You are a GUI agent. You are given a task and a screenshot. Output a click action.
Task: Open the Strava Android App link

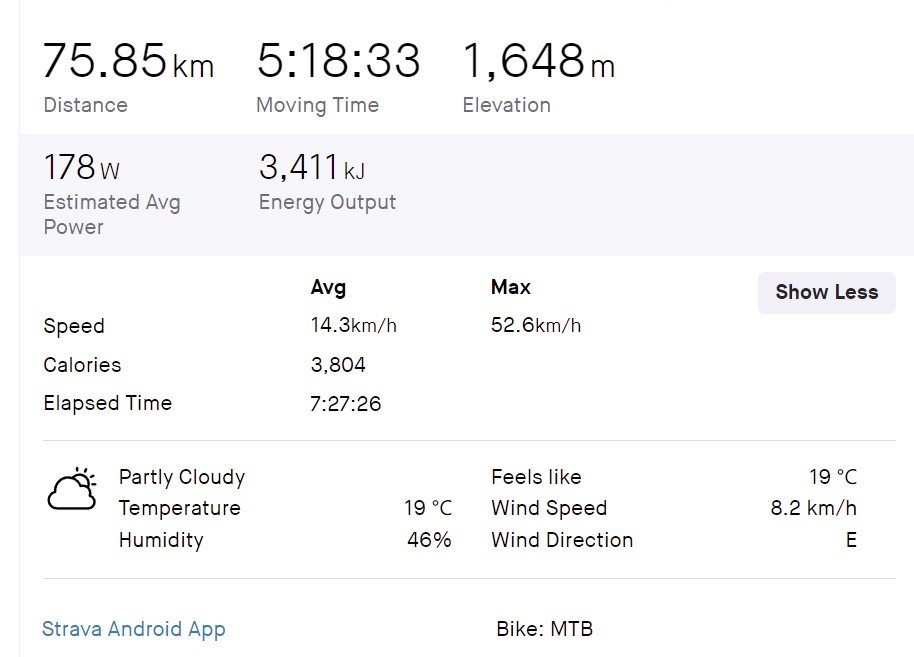point(134,630)
